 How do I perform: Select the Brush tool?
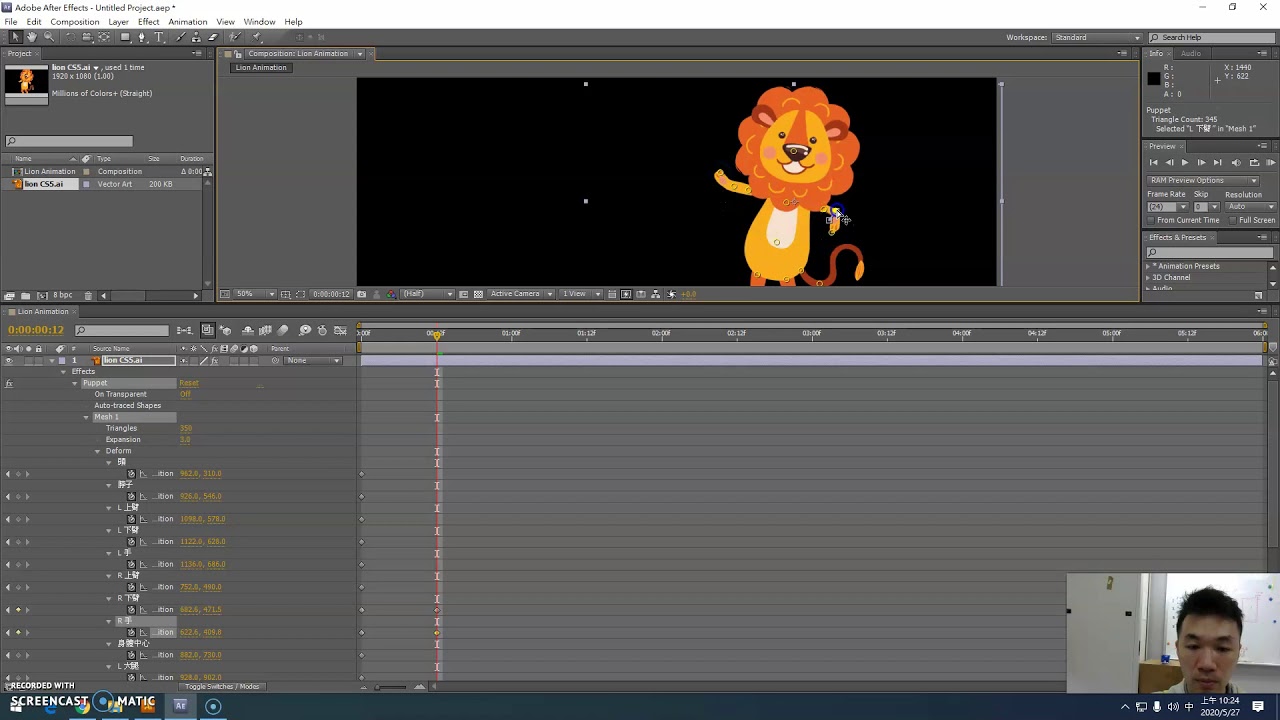(181, 37)
